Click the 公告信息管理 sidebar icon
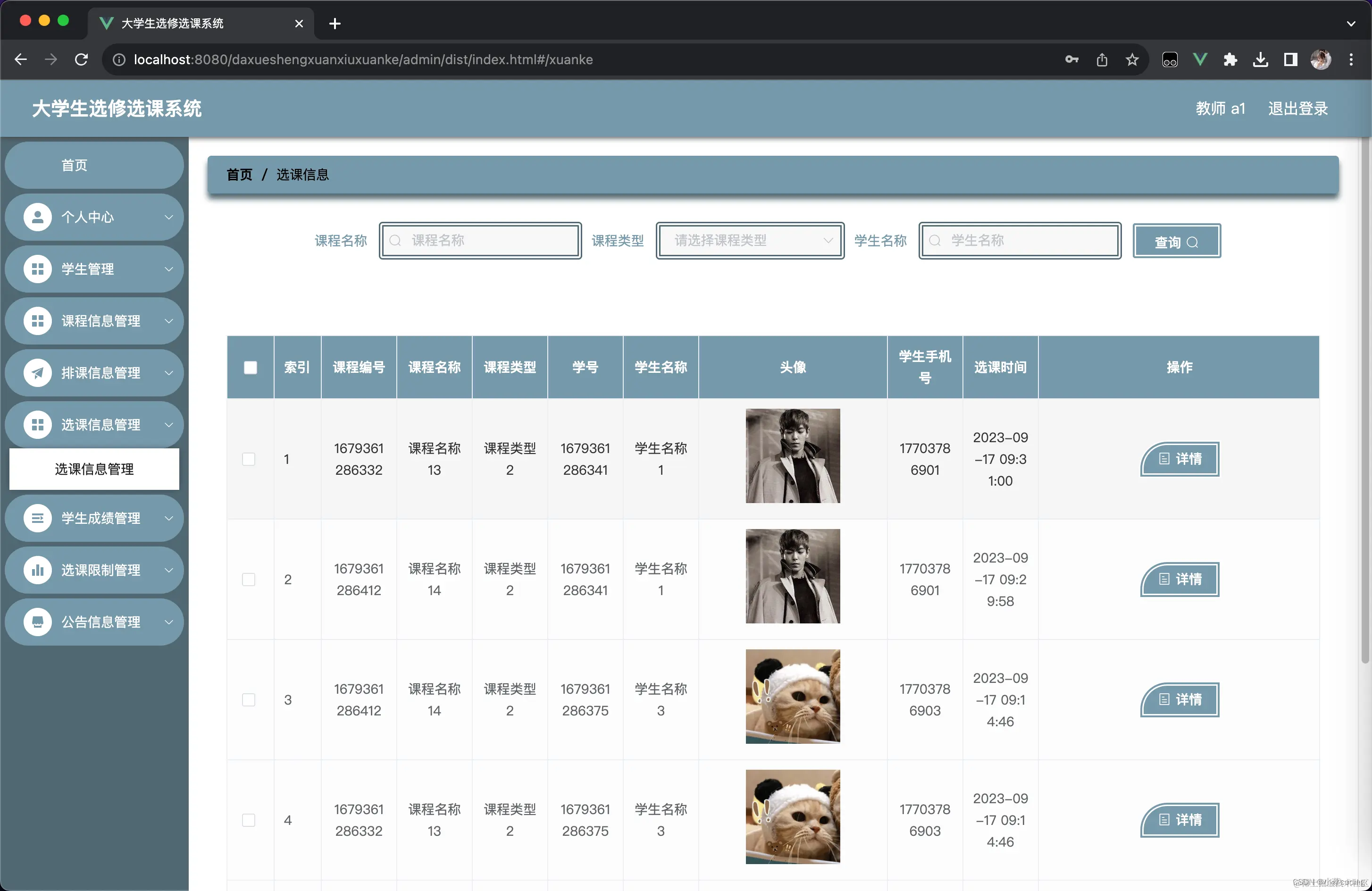The width and height of the screenshot is (1372, 891). (37, 622)
